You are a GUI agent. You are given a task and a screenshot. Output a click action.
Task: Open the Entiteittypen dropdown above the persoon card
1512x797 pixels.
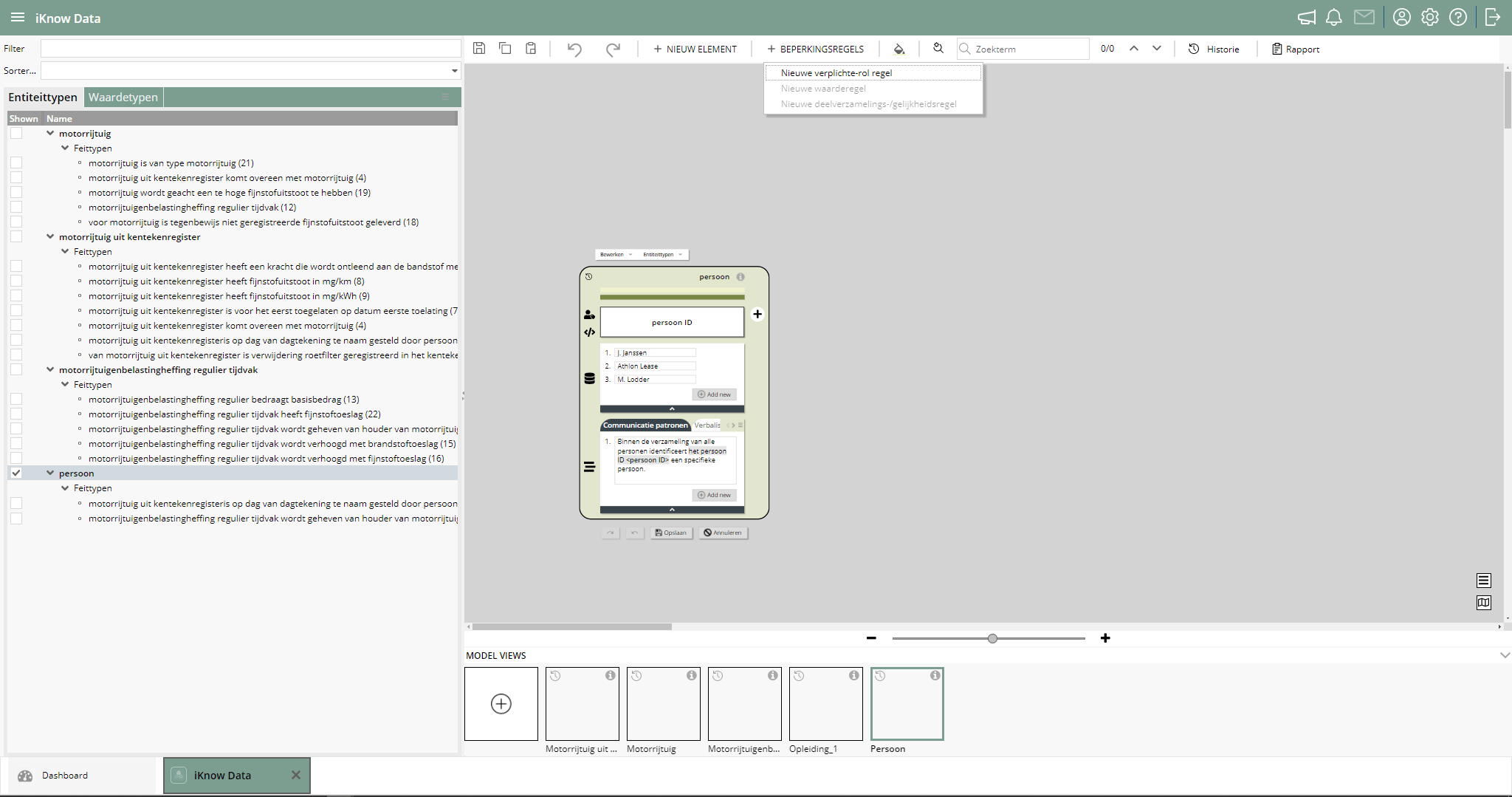(662, 254)
